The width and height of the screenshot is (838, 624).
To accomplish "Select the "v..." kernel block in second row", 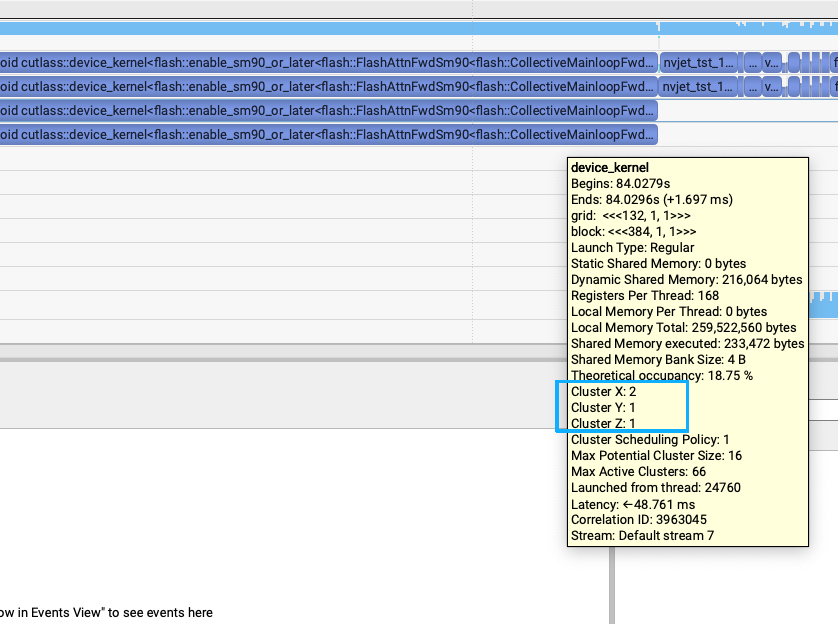I will click(x=771, y=86).
